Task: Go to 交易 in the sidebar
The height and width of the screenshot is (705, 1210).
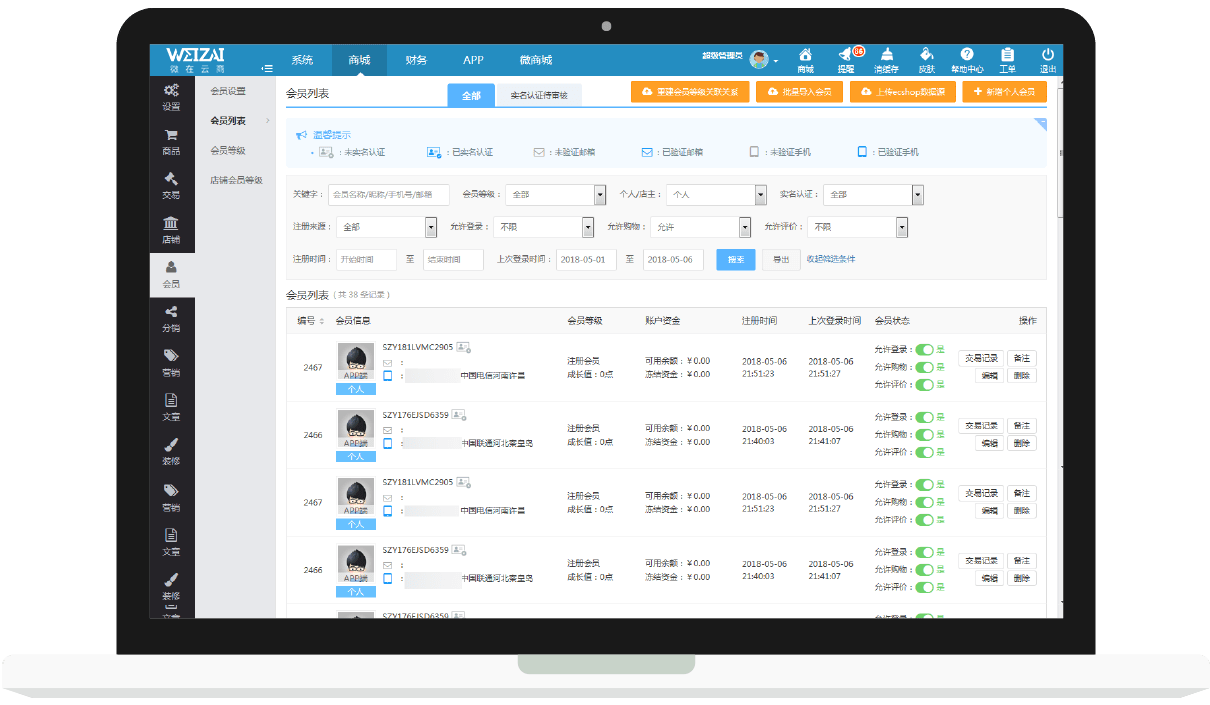Action: (171, 186)
